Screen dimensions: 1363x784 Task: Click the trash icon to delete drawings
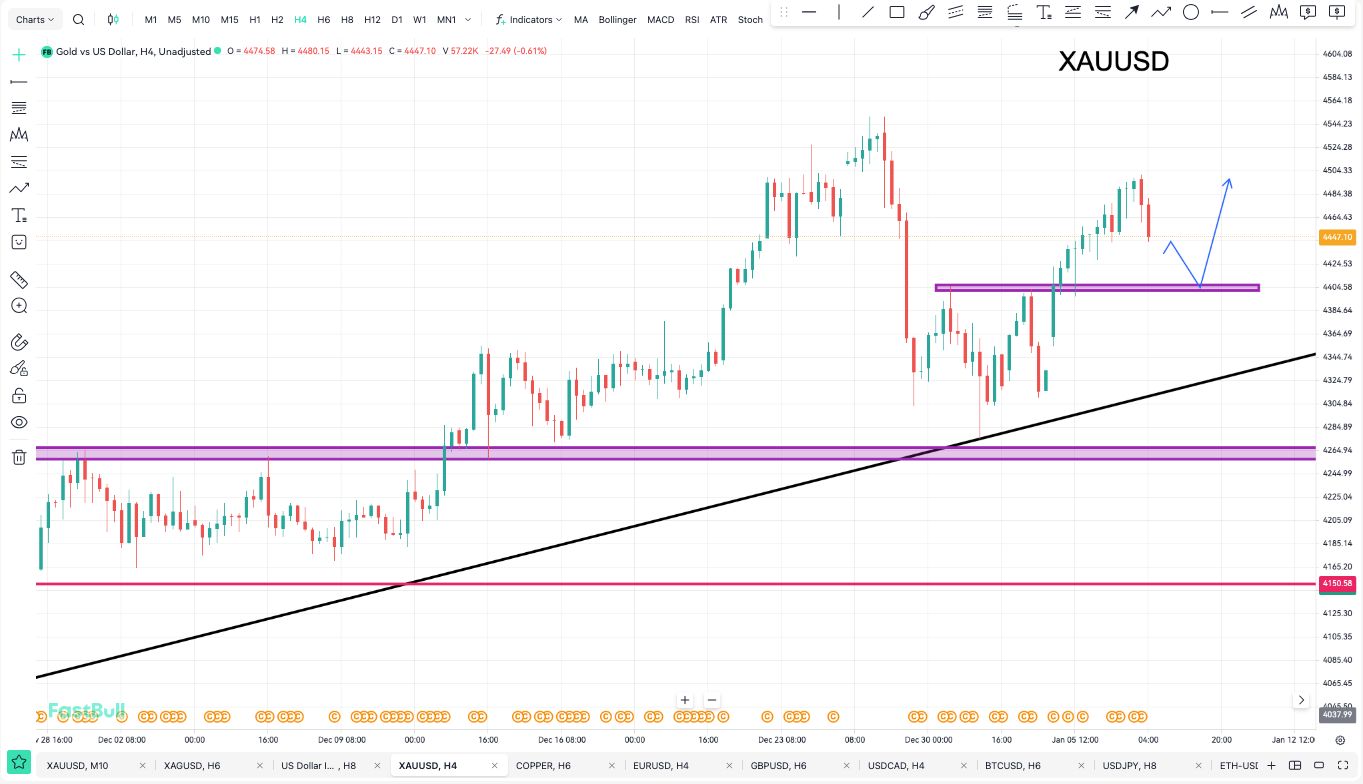click(x=18, y=457)
